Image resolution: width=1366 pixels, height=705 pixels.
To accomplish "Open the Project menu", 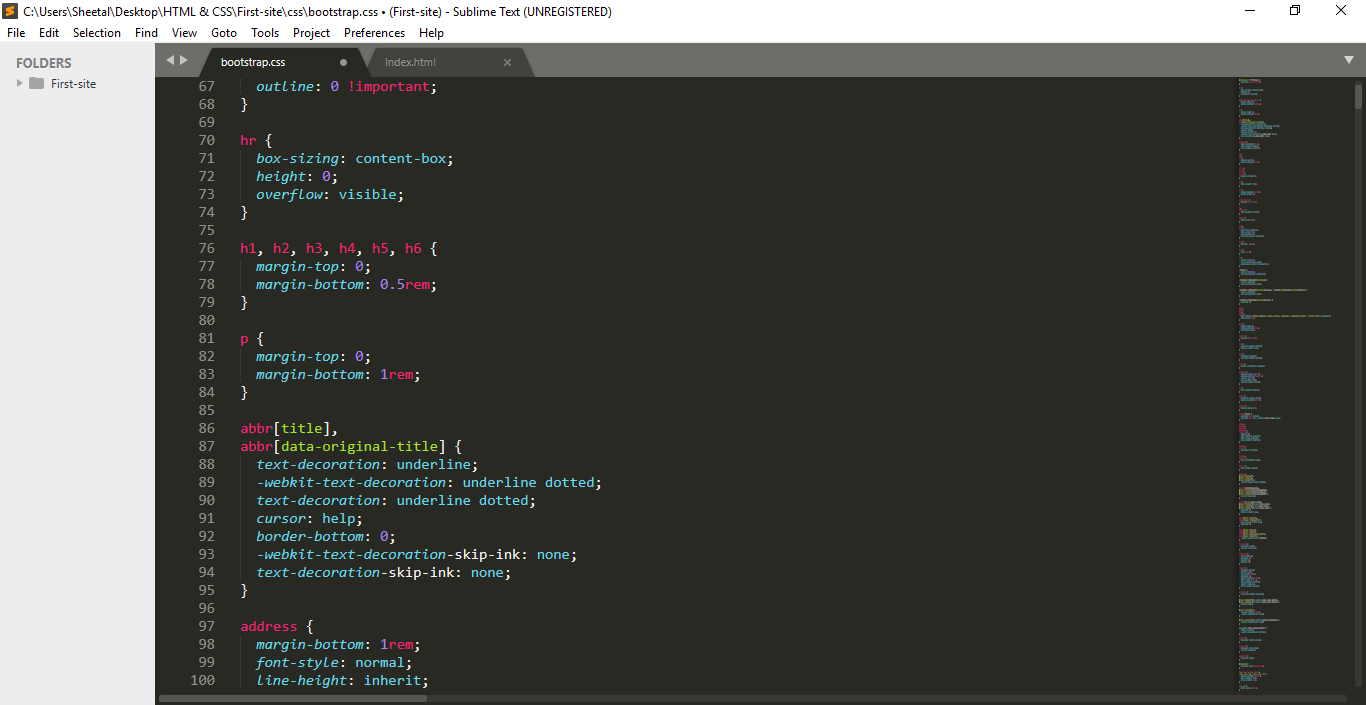I will pos(311,33).
